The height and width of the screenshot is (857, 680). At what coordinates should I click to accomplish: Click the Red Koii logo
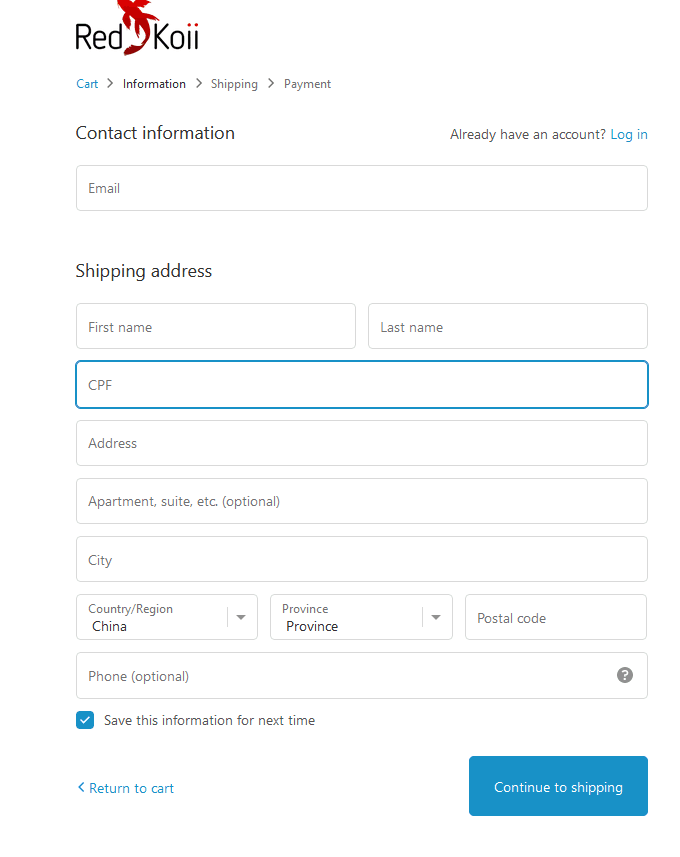pos(137,30)
